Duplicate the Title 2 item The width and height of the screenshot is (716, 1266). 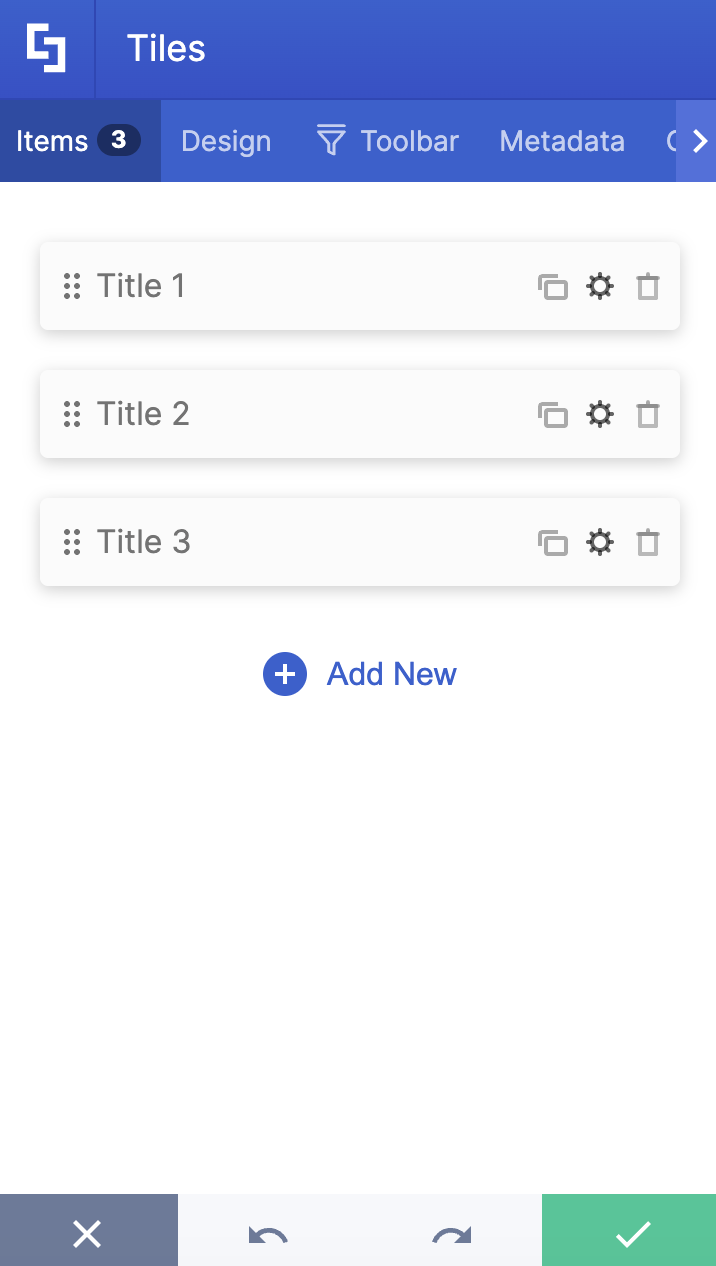tap(553, 414)
